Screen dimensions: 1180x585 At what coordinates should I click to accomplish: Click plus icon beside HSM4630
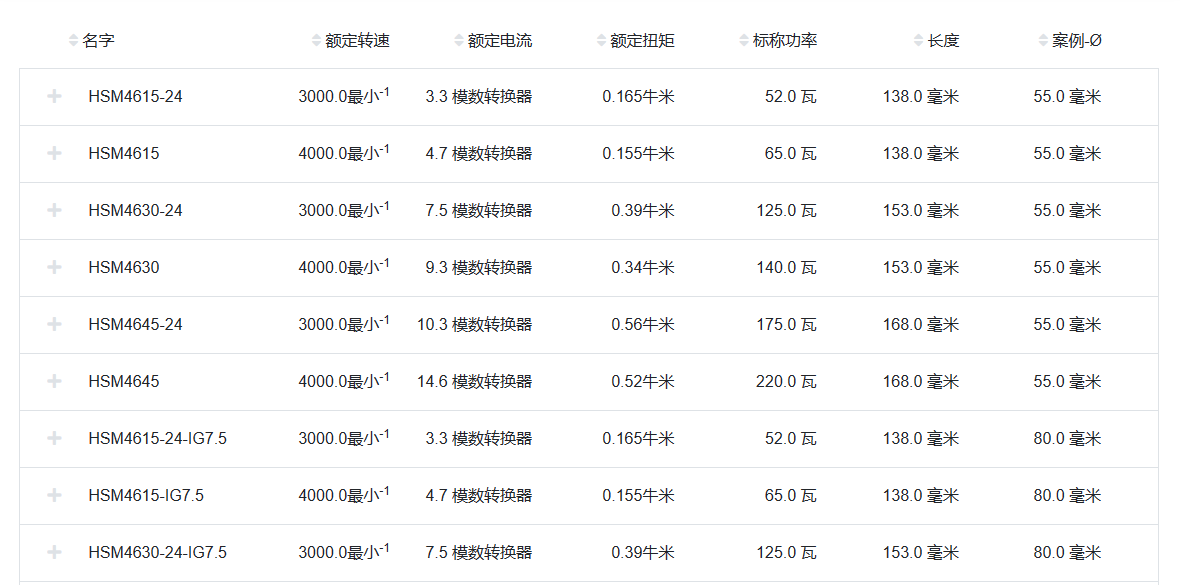(x=54, y=268)
